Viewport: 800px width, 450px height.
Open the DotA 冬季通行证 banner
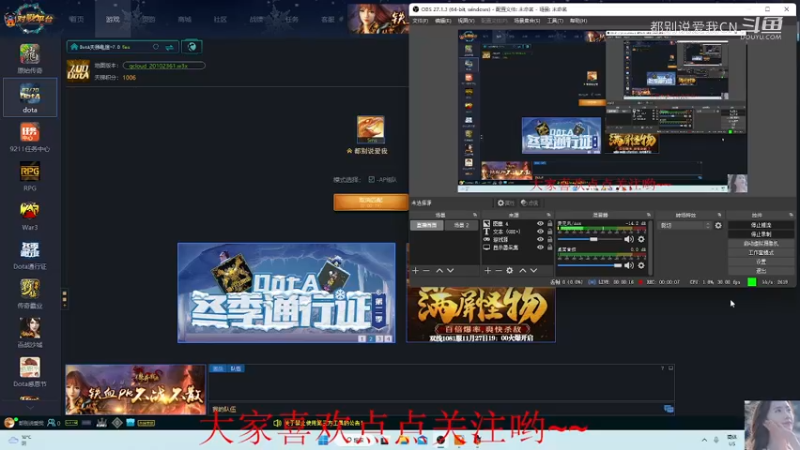(286, 293)
